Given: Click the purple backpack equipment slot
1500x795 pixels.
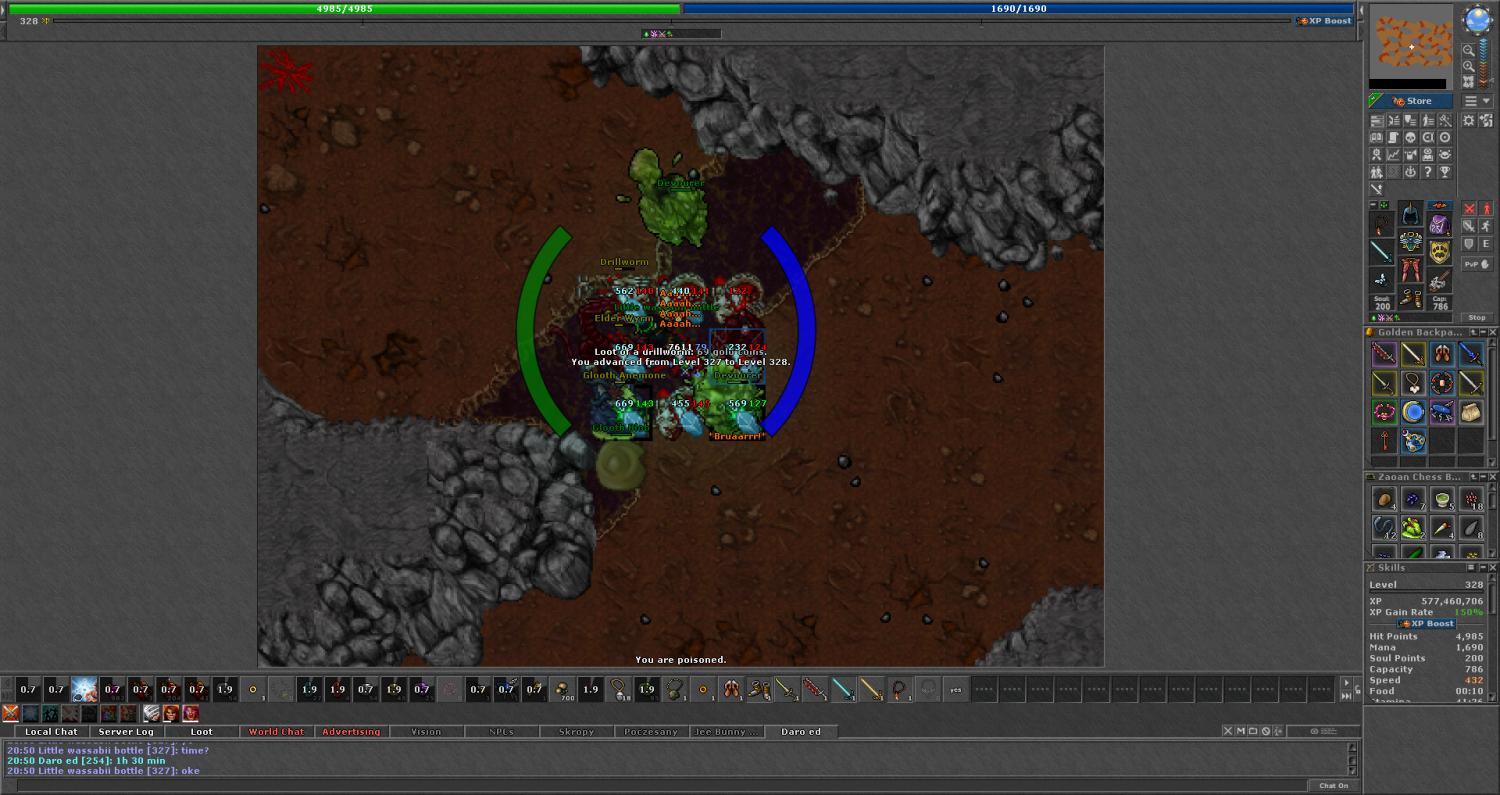Looking at the screenshot, I should coord(1440,225).
